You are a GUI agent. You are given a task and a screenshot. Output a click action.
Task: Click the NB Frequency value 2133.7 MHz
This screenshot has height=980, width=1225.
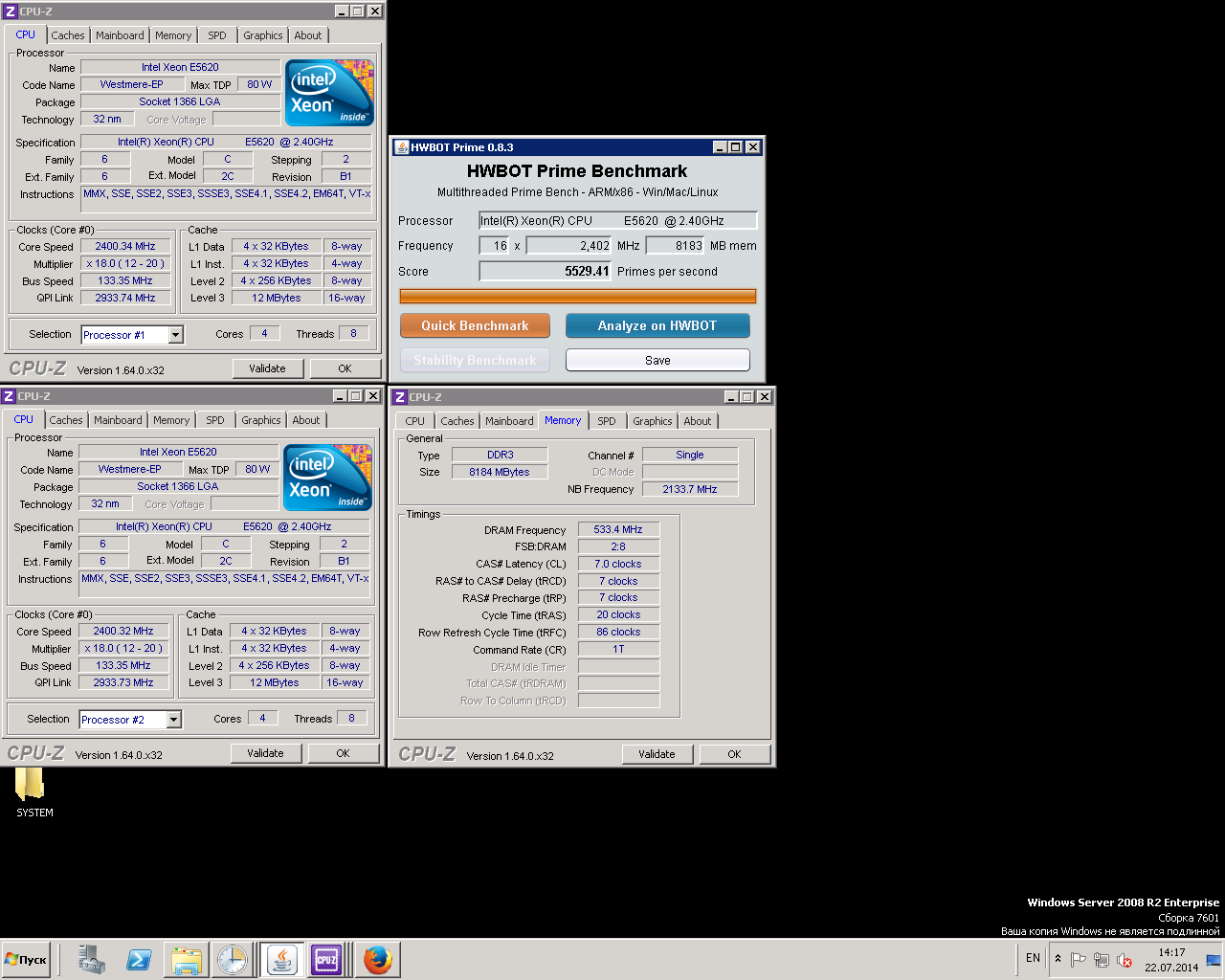690,489
